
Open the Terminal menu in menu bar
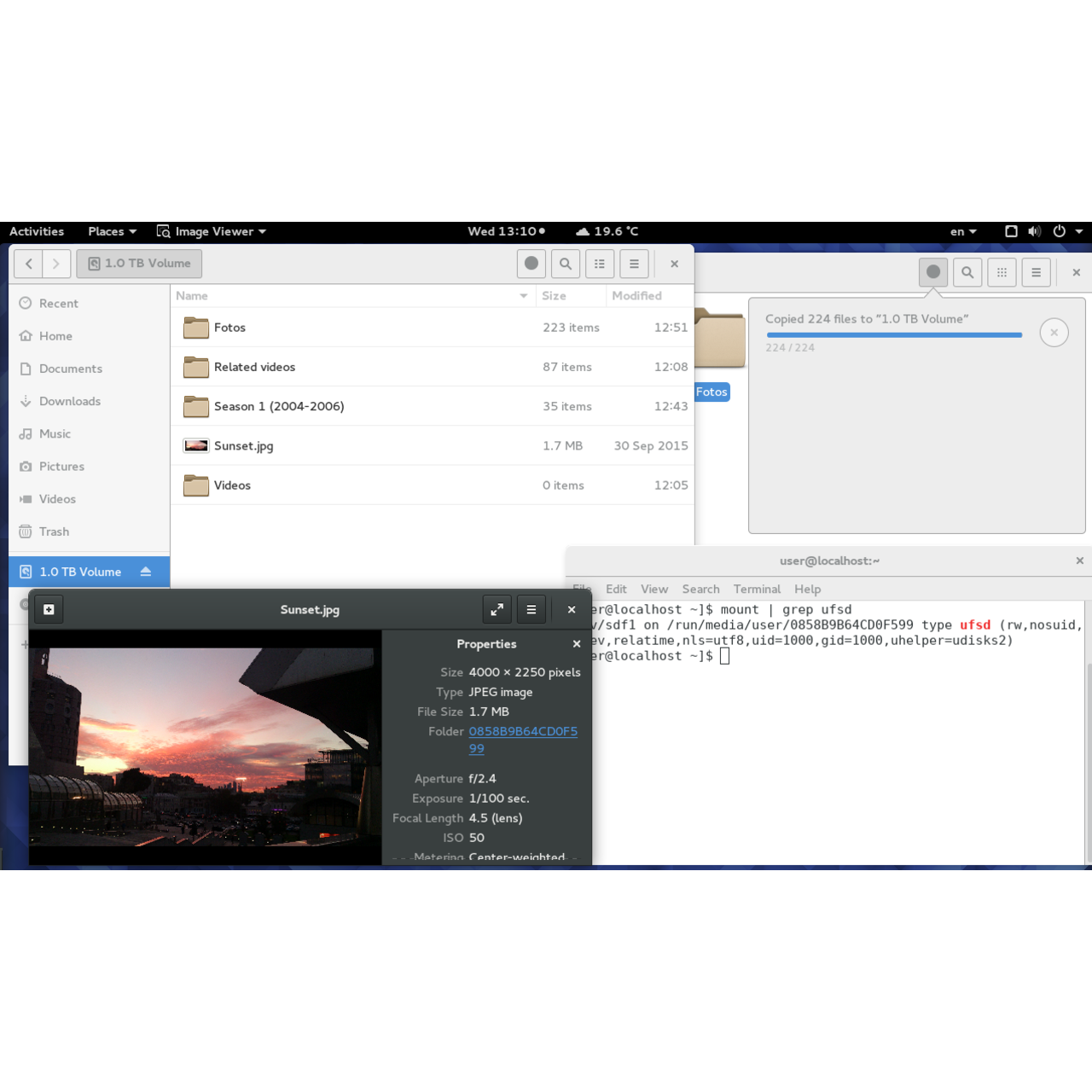[757, 589]
